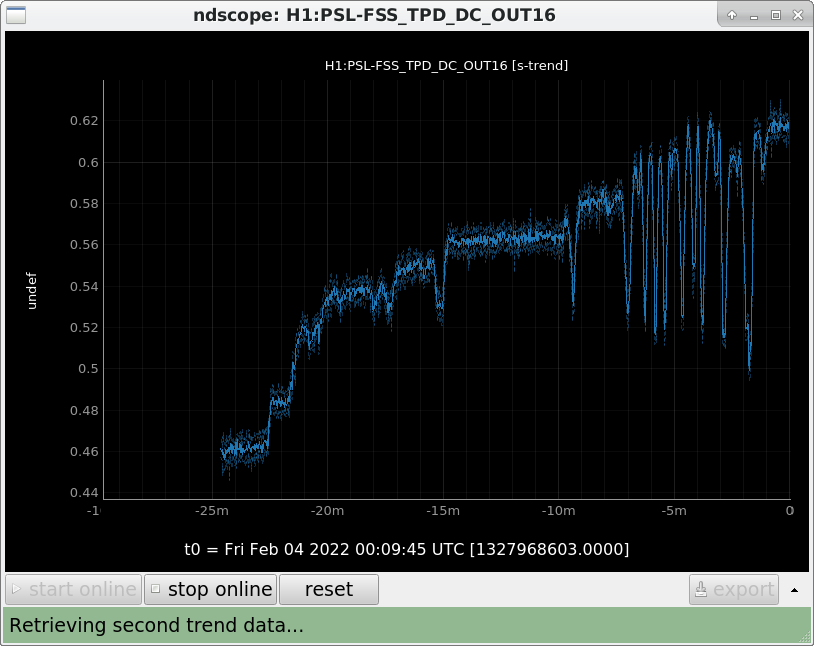814x646 pixels.
Task: Stop online data acquisition
Action: 210,589
